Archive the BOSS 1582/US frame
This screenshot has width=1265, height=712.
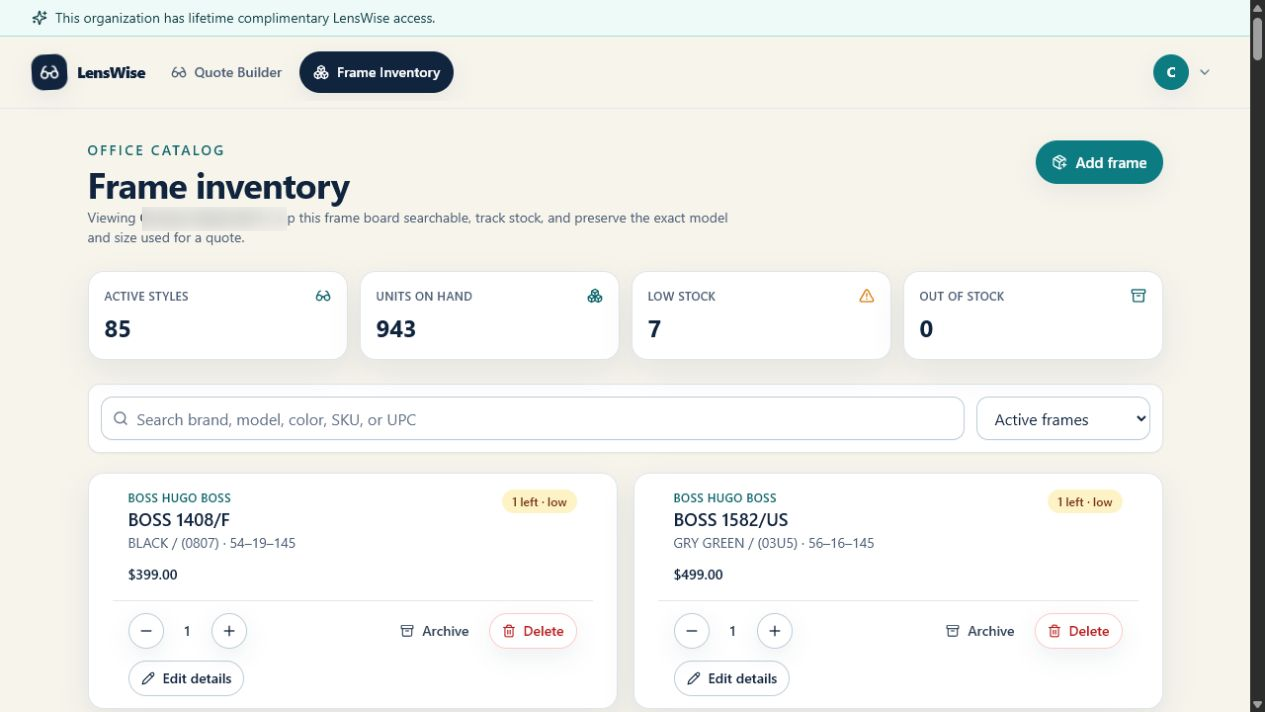point(980,631)
